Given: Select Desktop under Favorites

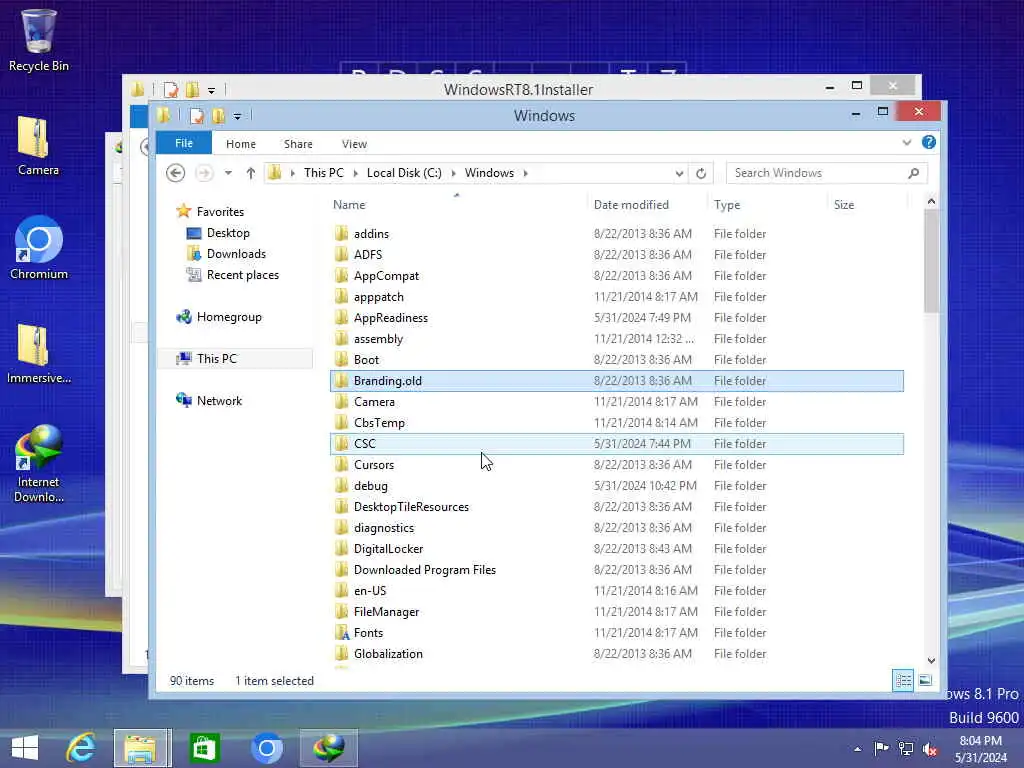Looking at the screenshot, I should (x=228, y=232).
